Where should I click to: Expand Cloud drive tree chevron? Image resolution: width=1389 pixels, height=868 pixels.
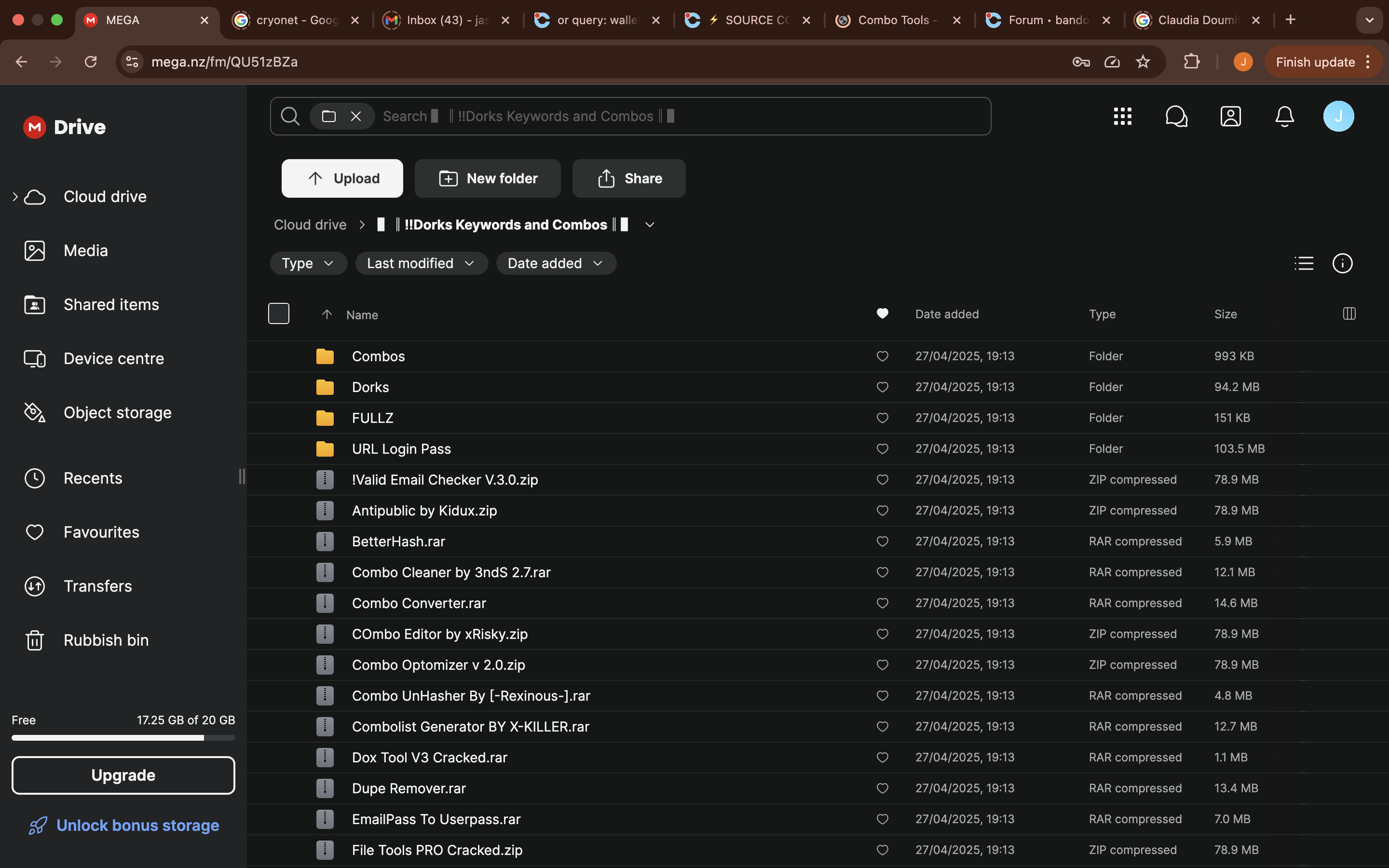pos(15,197)
